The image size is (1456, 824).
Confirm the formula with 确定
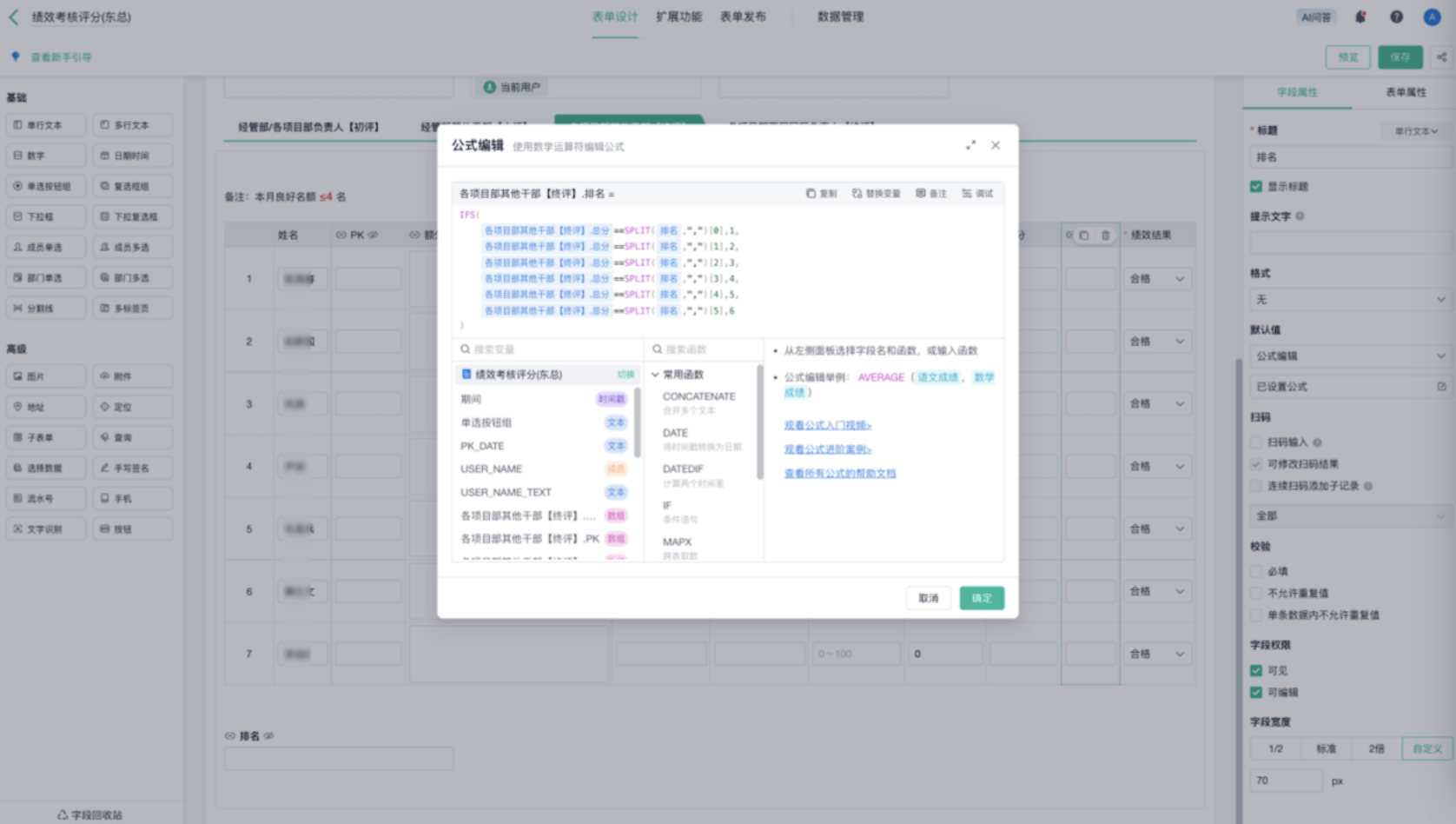[982, 598]
